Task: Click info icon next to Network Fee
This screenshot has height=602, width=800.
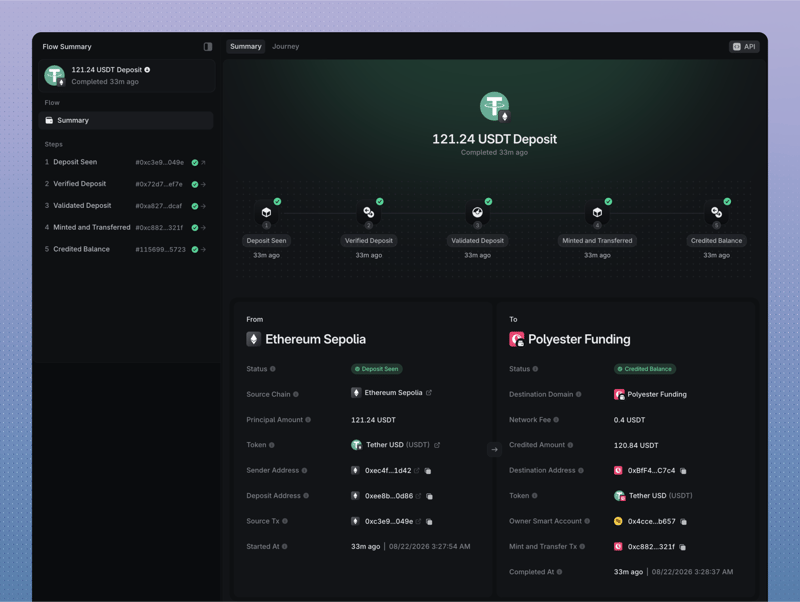Action: (556, 420)
